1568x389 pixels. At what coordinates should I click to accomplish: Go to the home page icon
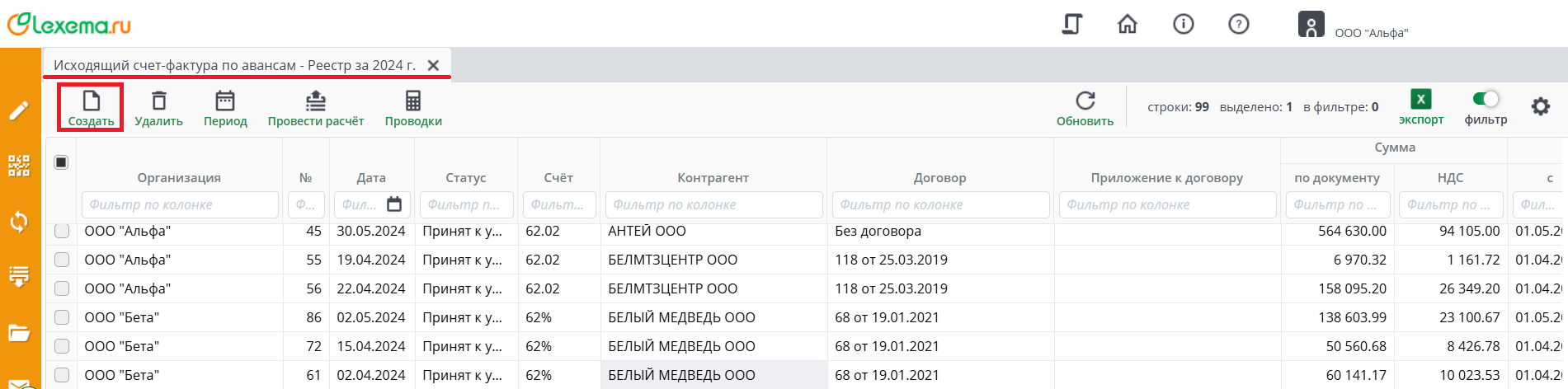1127,25
